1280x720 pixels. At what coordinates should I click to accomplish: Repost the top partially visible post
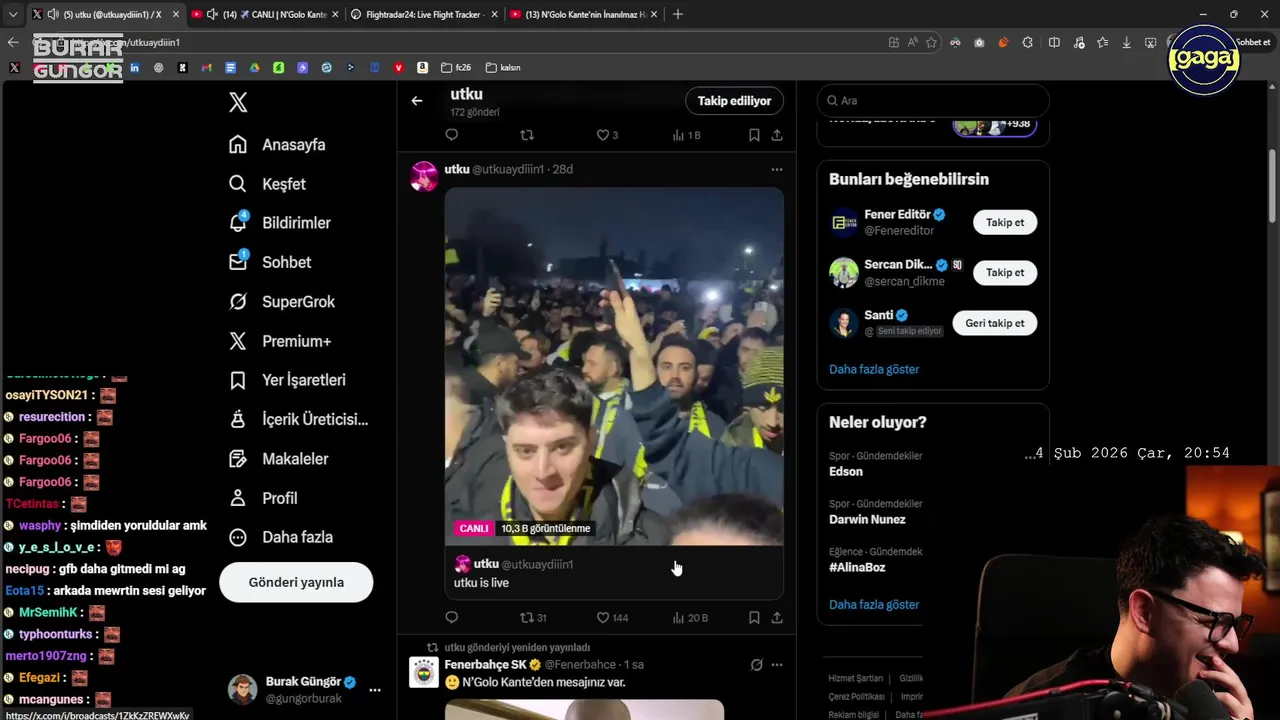pyautogui.click(x=527, y=135)
